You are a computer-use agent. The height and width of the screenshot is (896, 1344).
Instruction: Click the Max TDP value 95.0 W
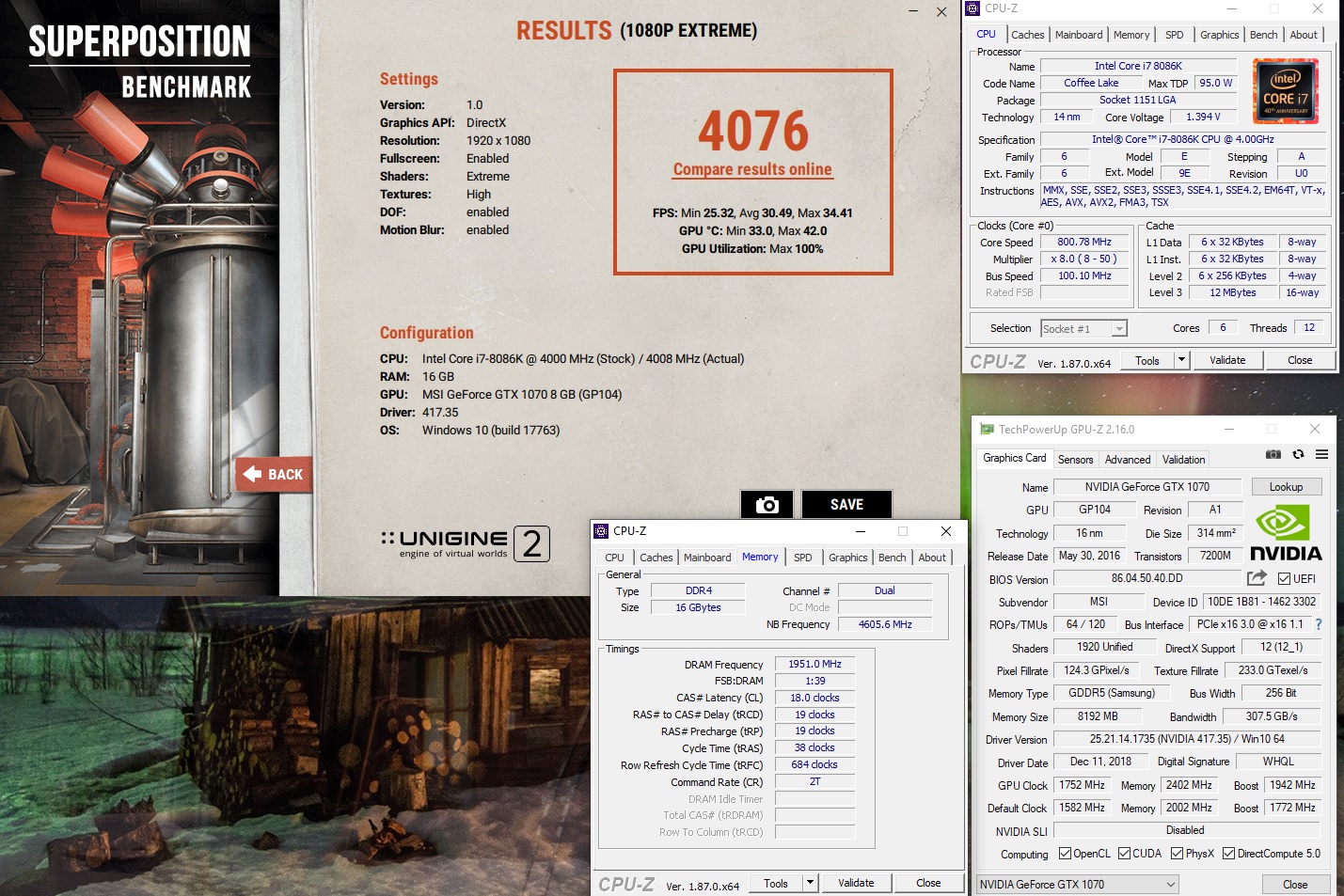click(1215, 83)
